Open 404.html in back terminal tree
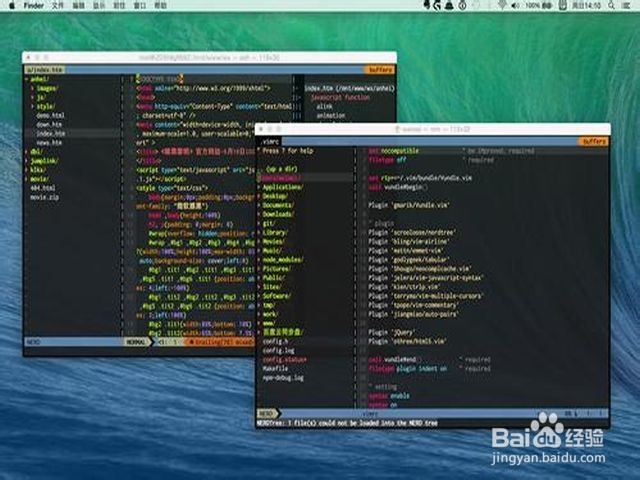640x480 pixels. 42,188
